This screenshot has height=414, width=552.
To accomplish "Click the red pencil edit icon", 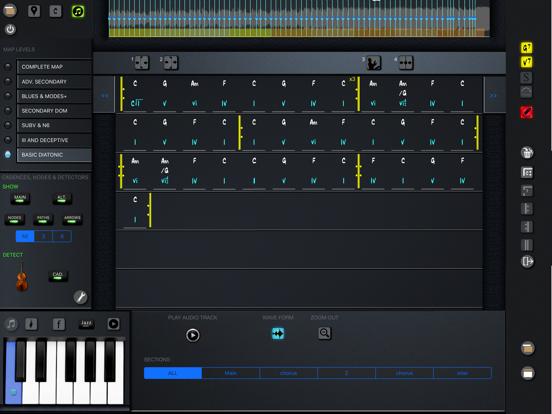I will 526,112.
